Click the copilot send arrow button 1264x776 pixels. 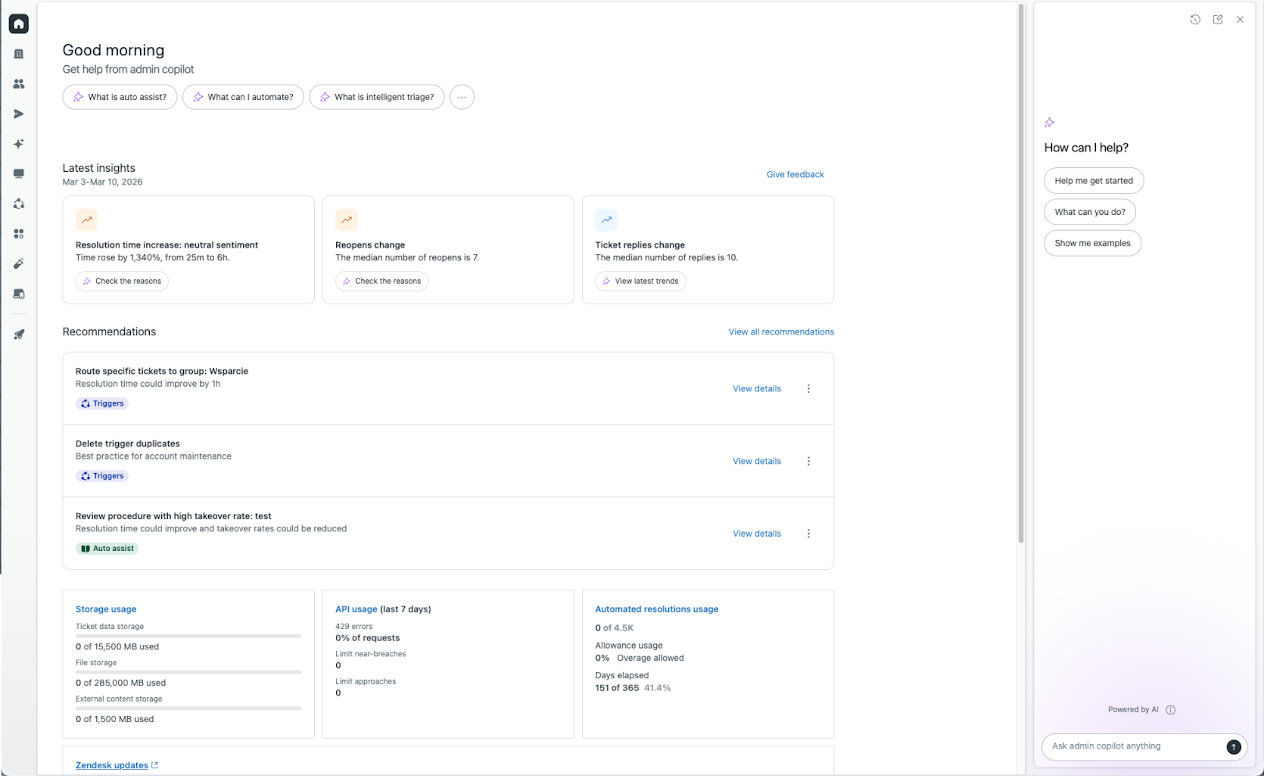point(1233,746)
